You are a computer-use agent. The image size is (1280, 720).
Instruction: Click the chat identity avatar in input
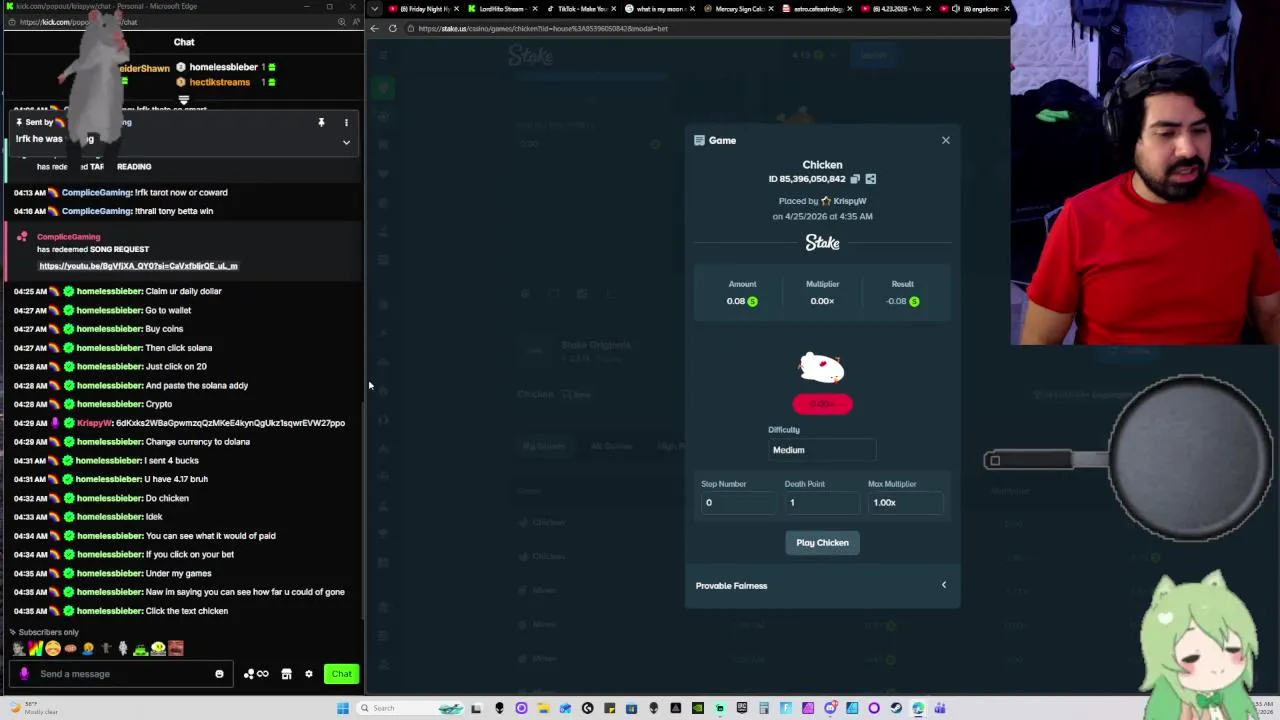pos(24,674)
